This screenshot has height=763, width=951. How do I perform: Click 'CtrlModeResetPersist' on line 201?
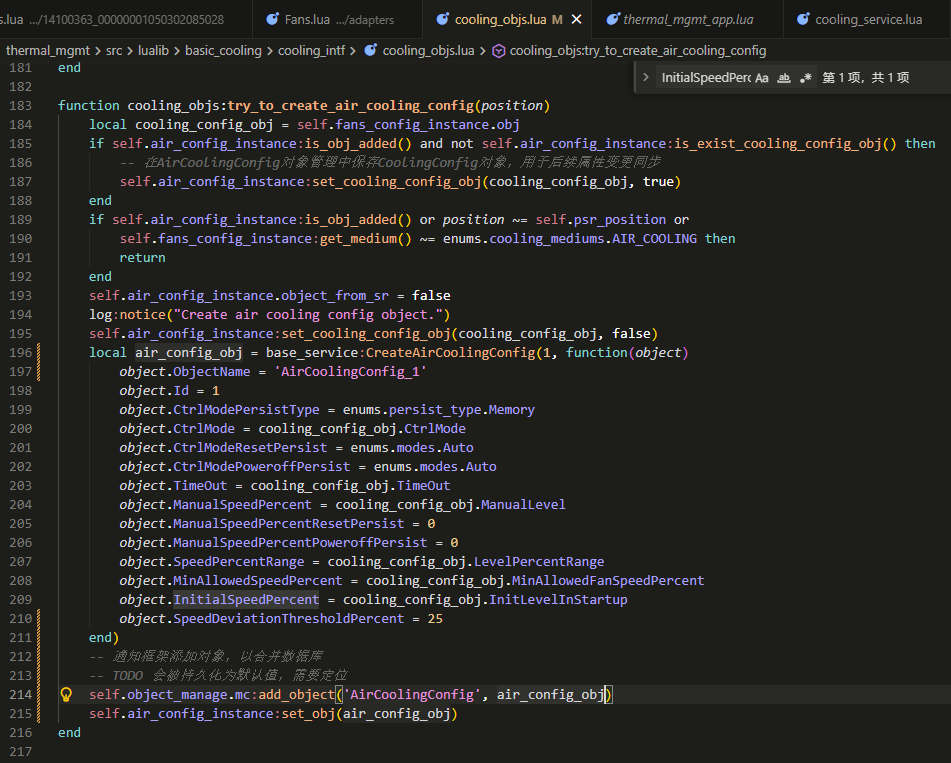click(x=250, y=448)
